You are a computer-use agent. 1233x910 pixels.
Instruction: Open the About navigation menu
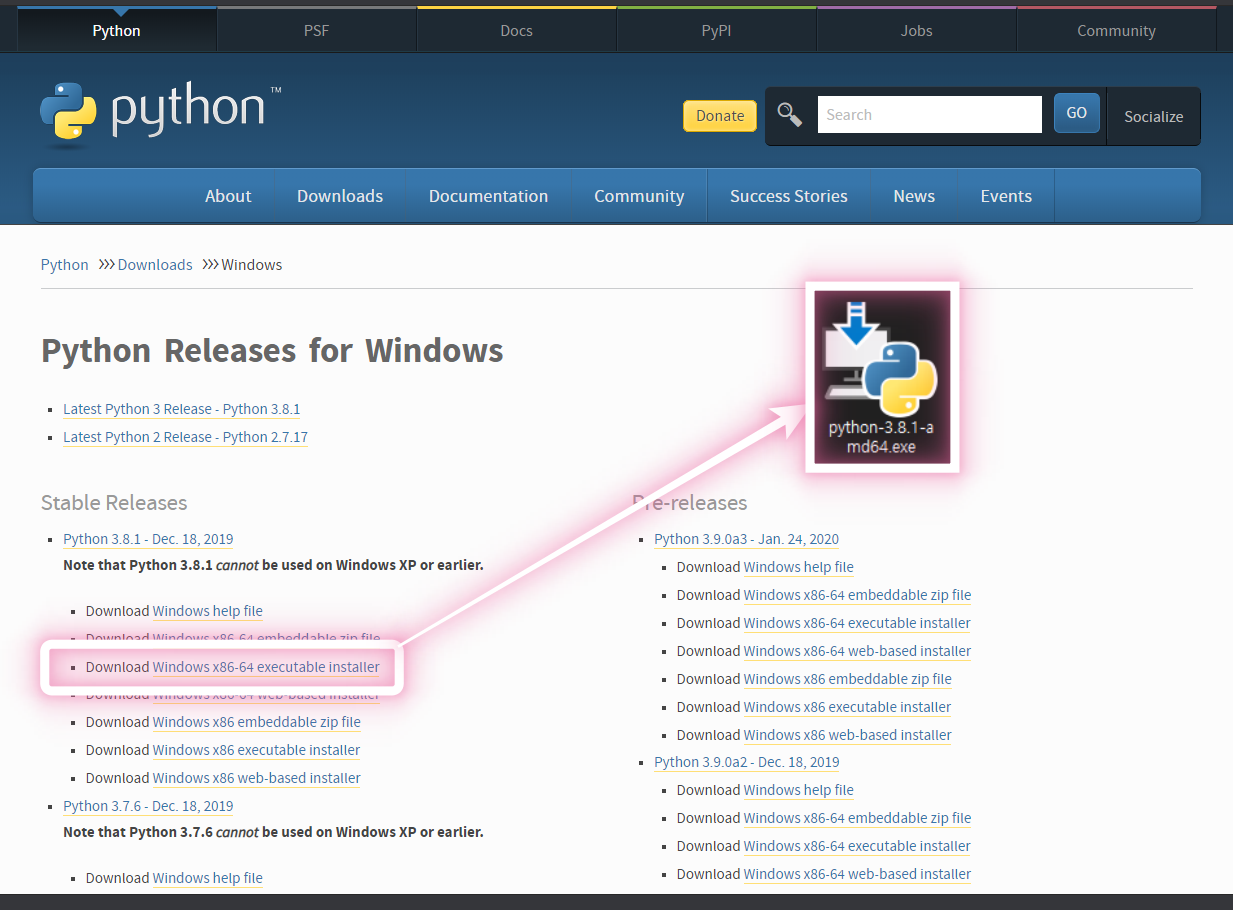[x=228, y=196]
